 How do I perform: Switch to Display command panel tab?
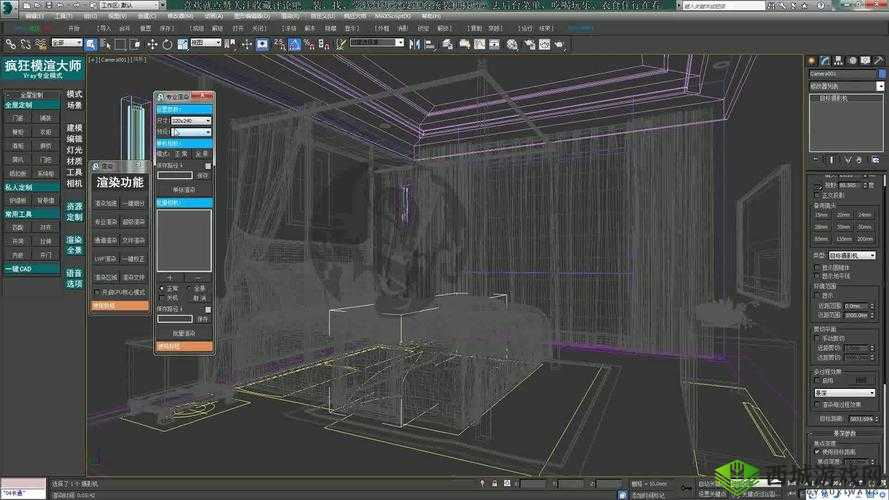point(865,60)
